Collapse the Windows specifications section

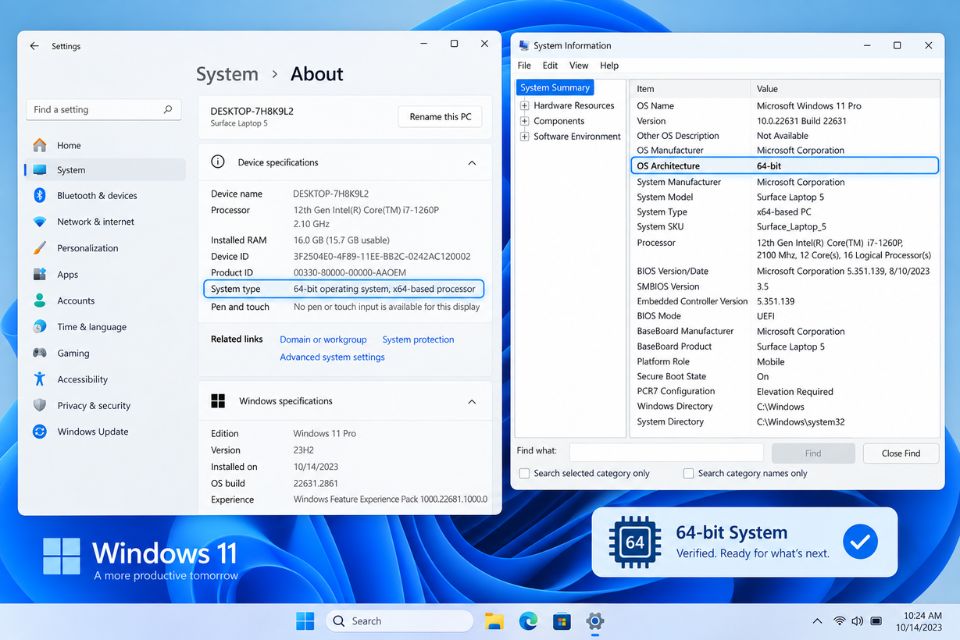(x=472, y=402)
